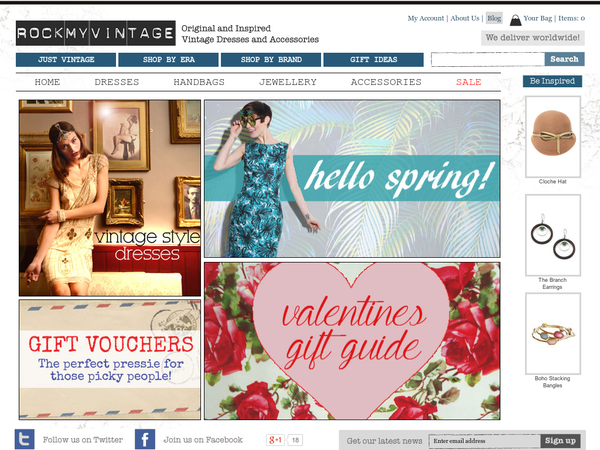
Task: Click The Branch Earrings caption
Action: [553, 283]
